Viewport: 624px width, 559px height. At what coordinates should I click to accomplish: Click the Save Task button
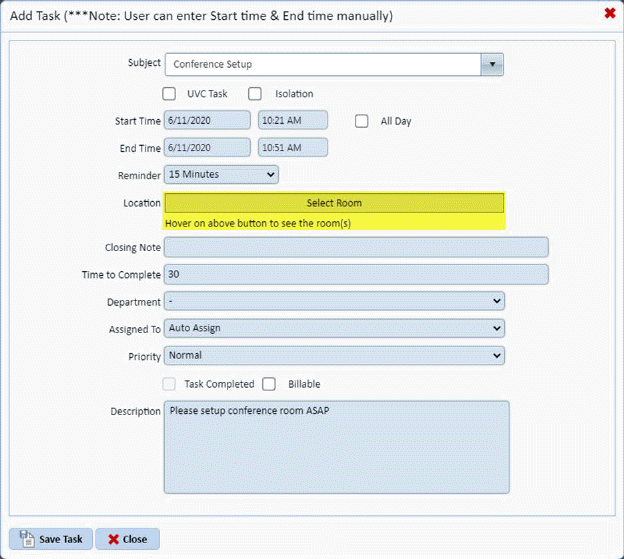[51, 539]
